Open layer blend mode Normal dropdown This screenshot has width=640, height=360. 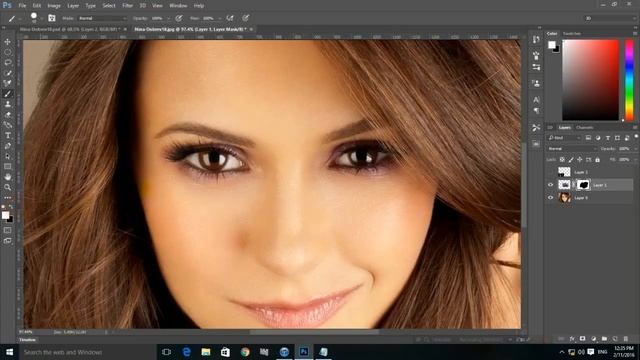(571, 149)
